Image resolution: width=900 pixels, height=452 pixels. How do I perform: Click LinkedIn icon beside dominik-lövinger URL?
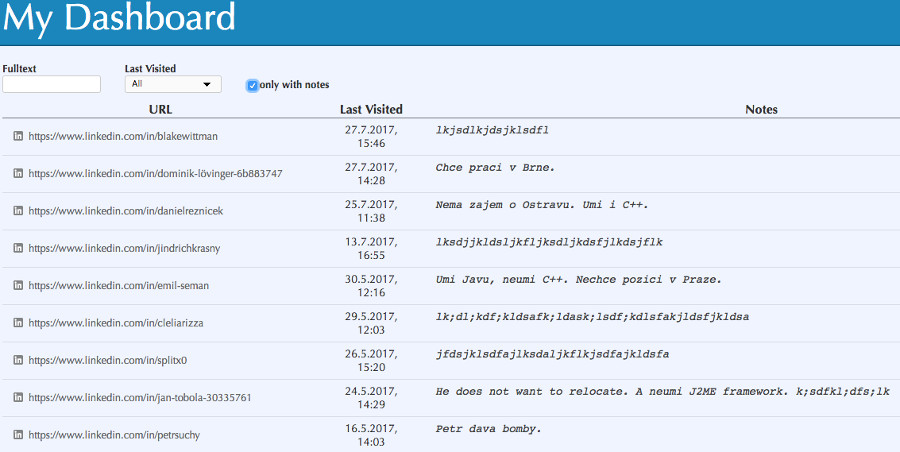[x=18, y=173]
